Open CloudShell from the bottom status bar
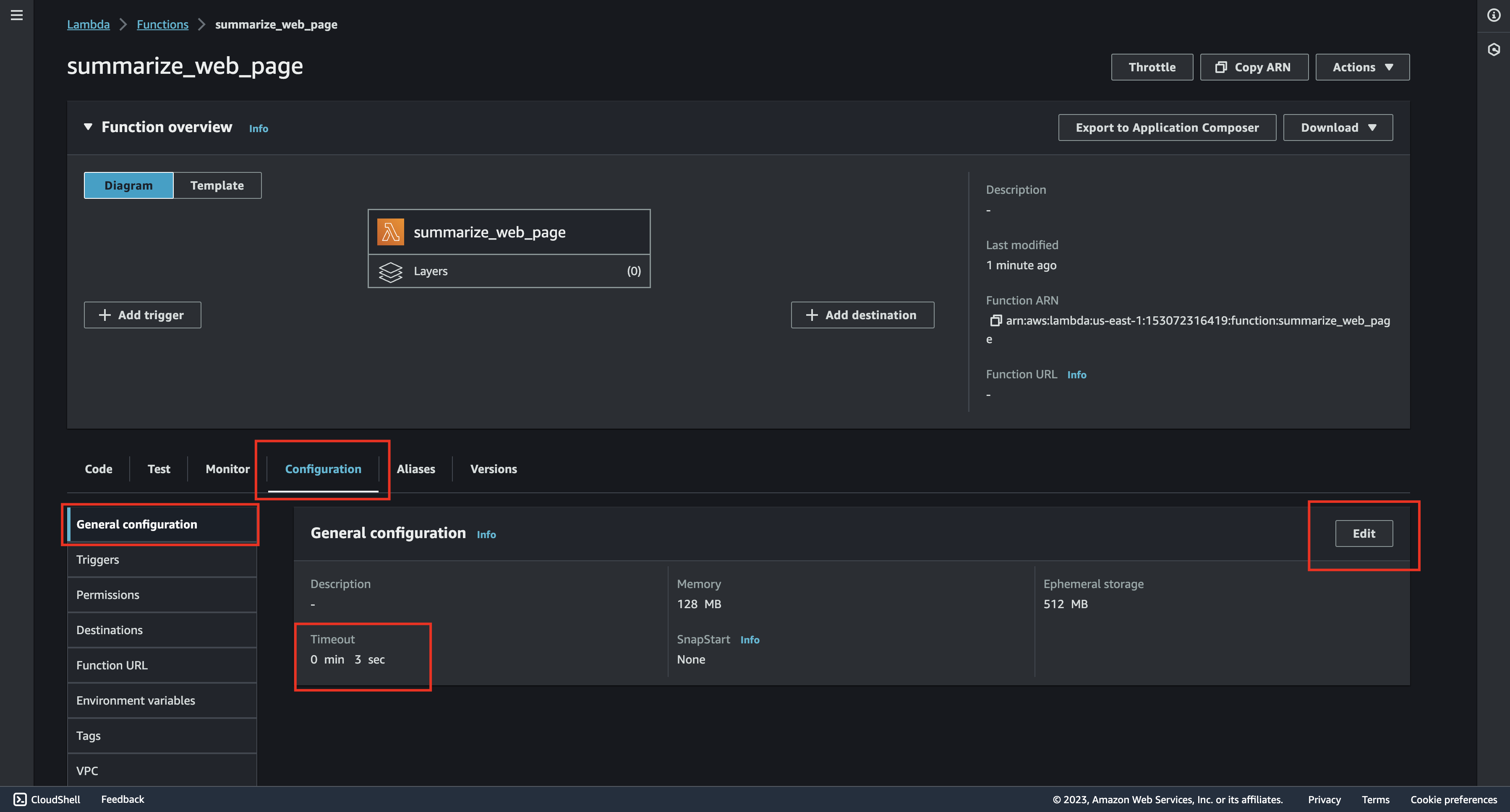 point(47,799)
